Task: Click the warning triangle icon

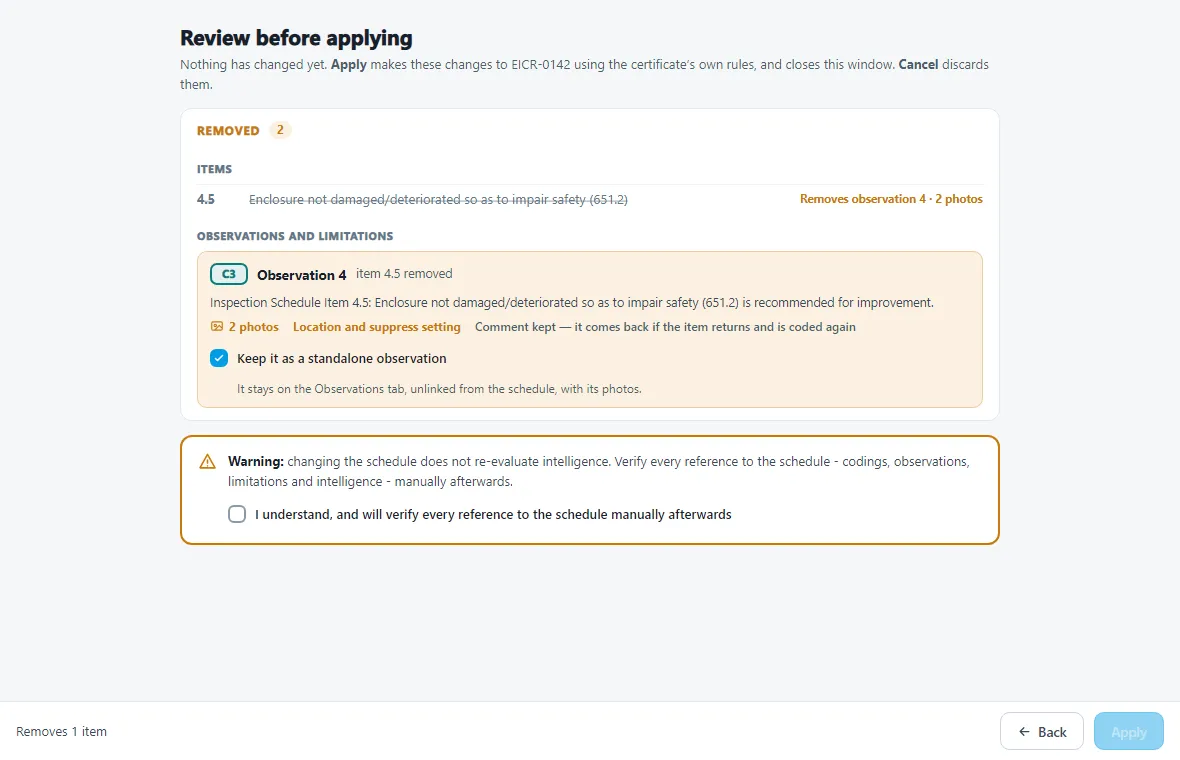Action: 208,462
